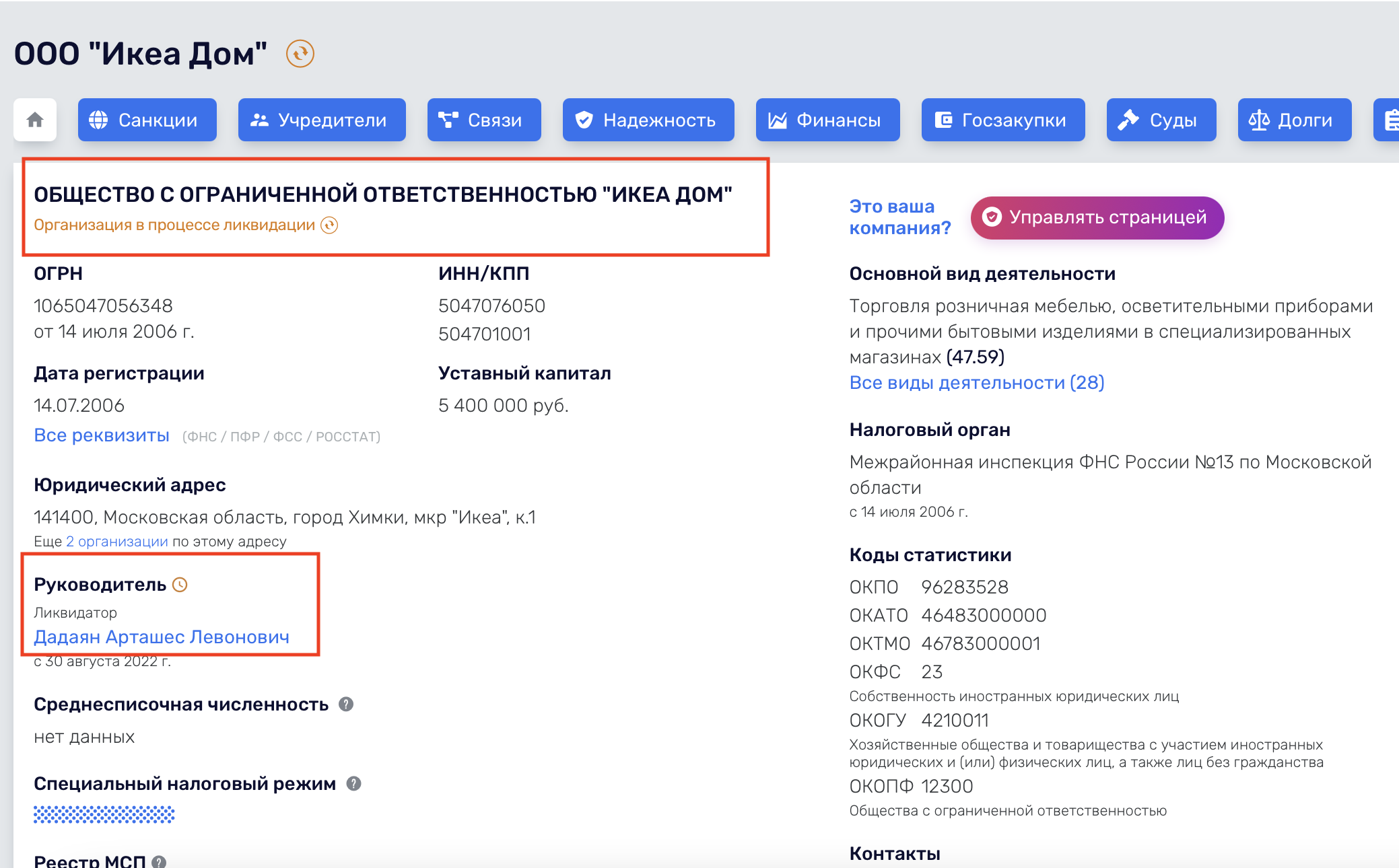Click help icon near Среднесписочная численность
1399x868 pixels.
pyautogui.click(x=347, y=704)
